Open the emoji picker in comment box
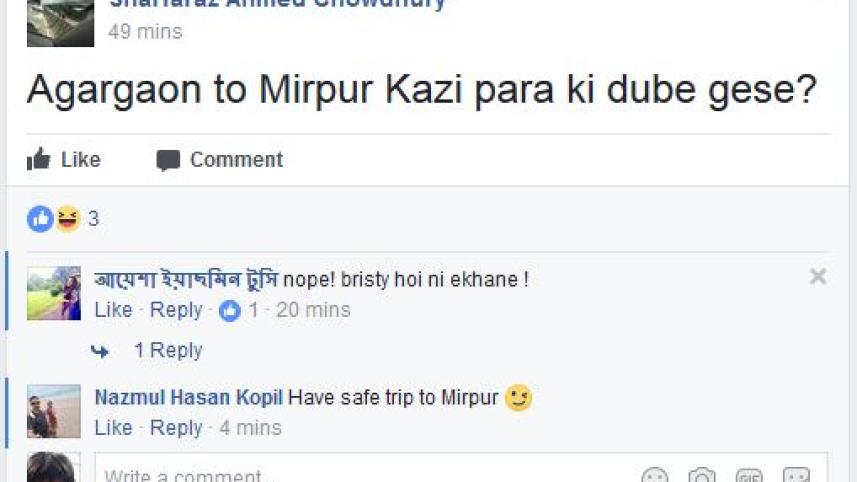Image resolution: width=857 pixels, height=482 pixels. coord(655,476)
